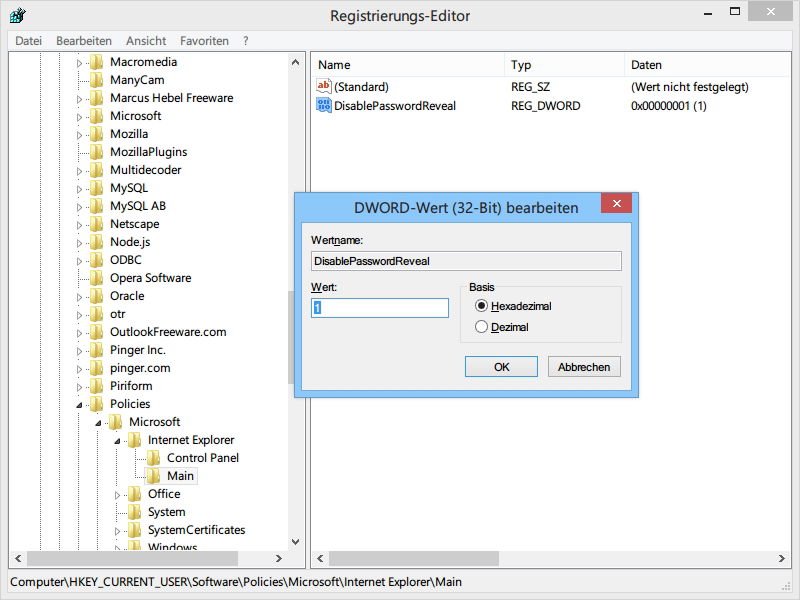Expand the pinger.com tree node

79,369
